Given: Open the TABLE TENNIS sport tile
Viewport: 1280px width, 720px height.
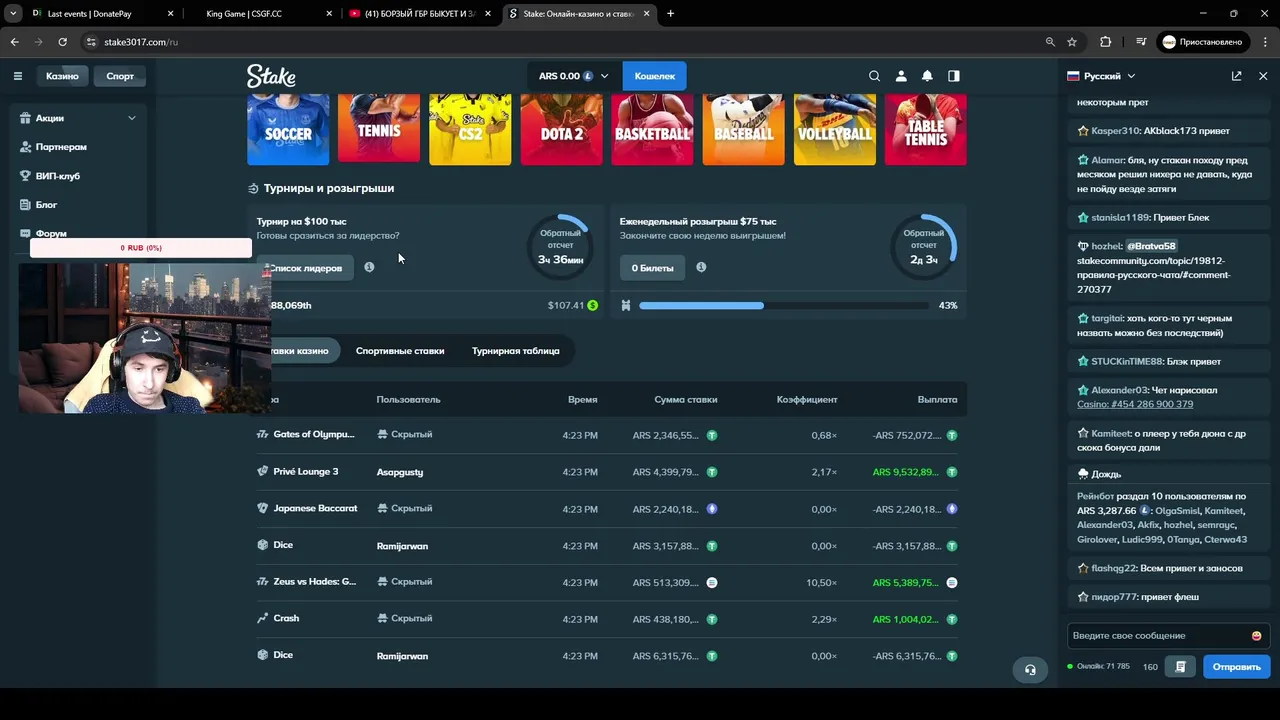Looking at the screenshot, I should click(x=925, y=129).
